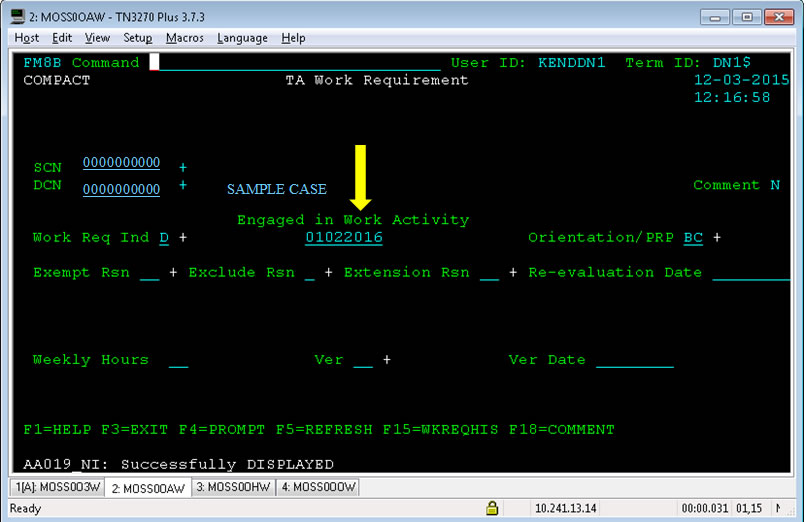Open the View menu
806x522 pixels.
click(x=97, y=38)
